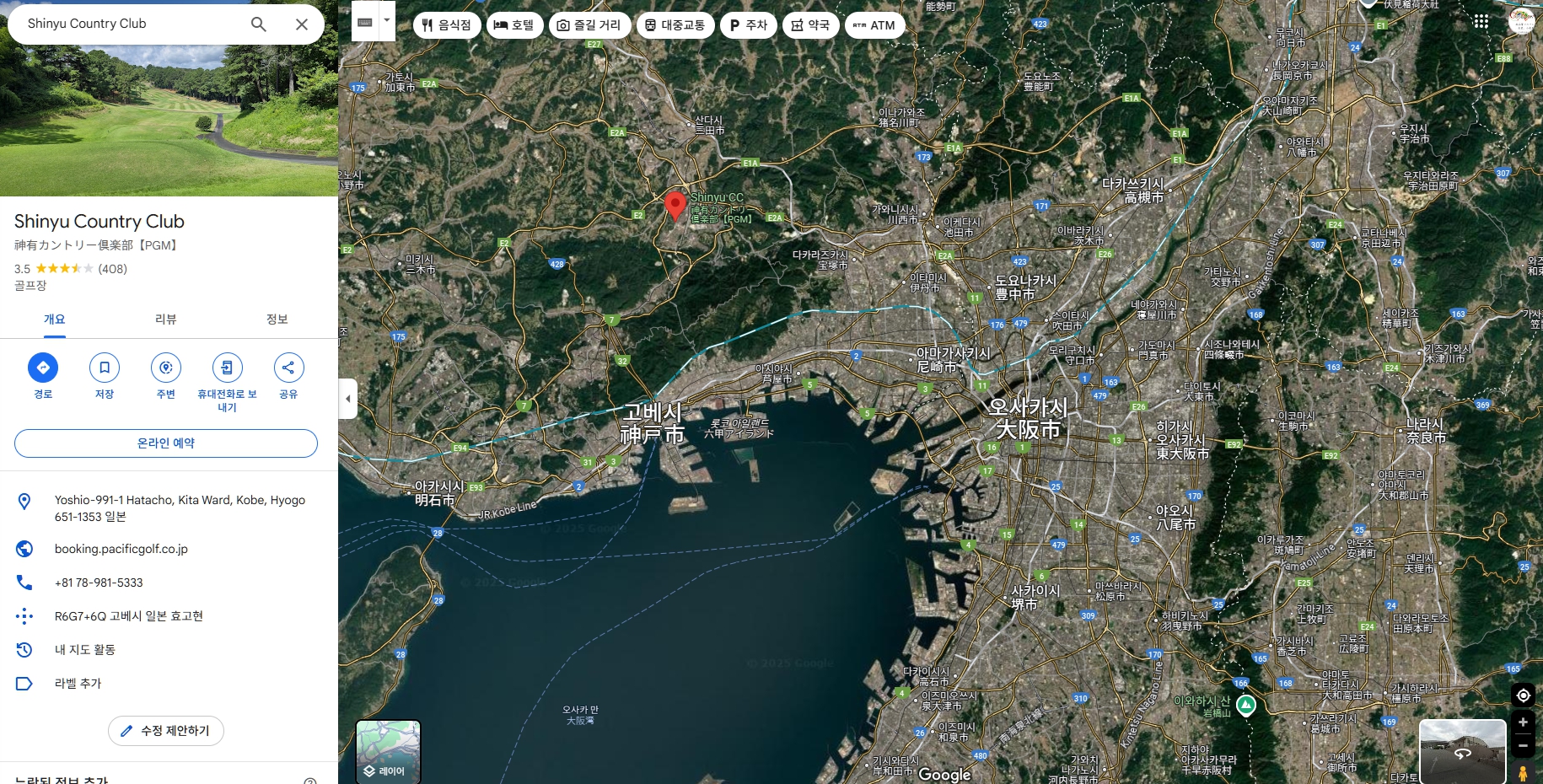Click the 수정 제안하기 button
This screenshot has height=784, width=1543.
tap(166, 731)
